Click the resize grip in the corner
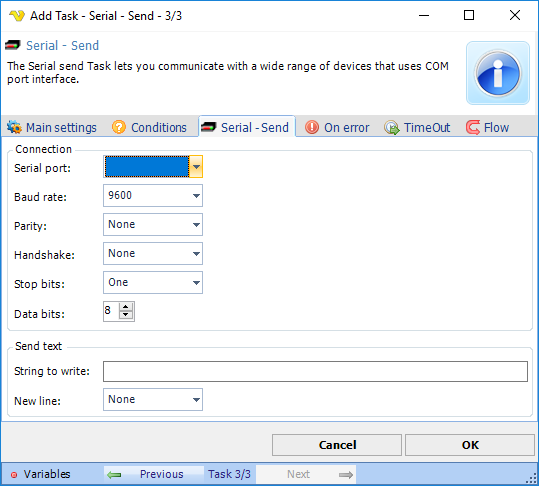Image resolution: width=539 pixels, height=486 pixels. click(x=532, y=479)
